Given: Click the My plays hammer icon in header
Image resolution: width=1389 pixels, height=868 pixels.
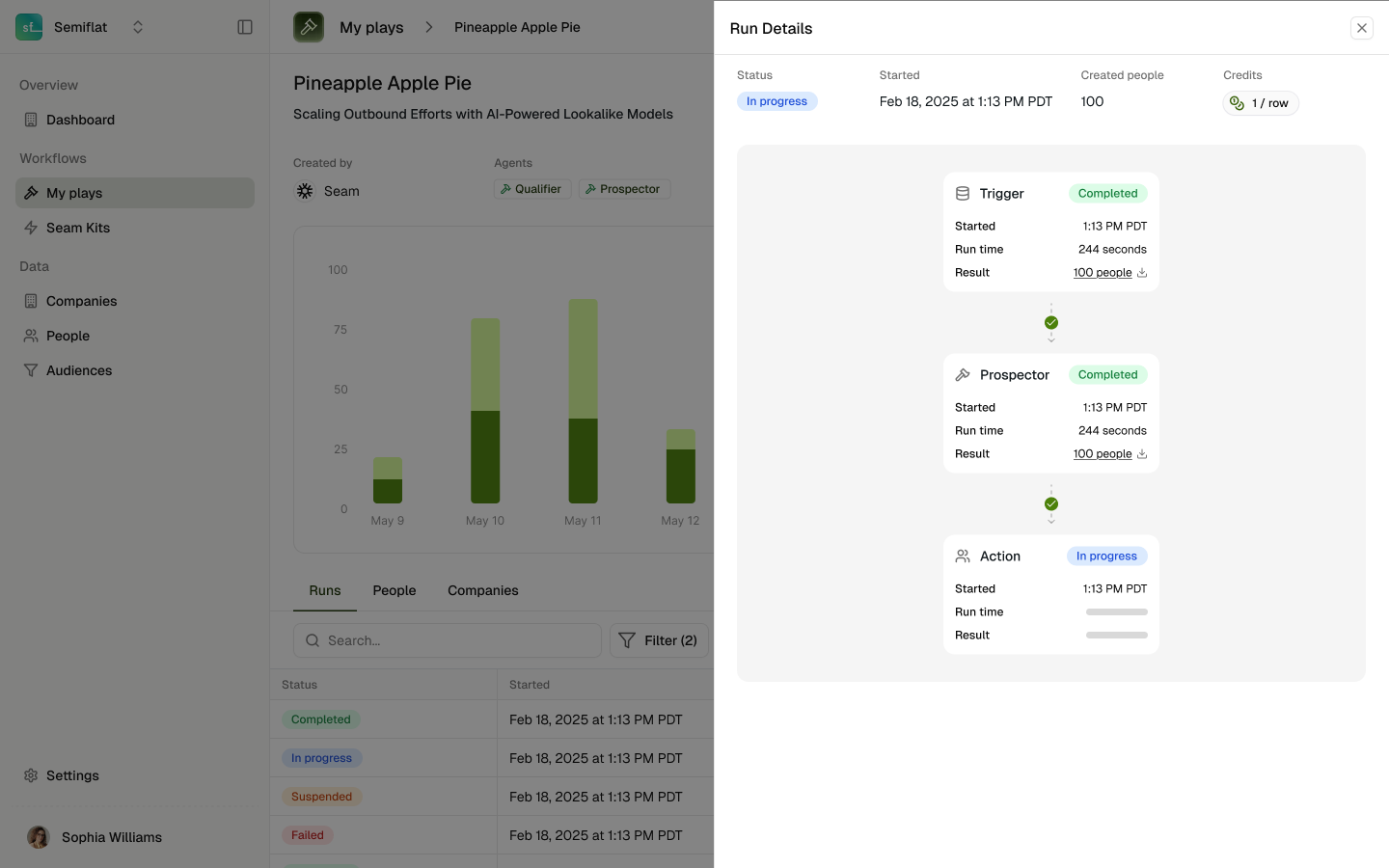Looking at the screenshot, I should (x=309, y=27).
